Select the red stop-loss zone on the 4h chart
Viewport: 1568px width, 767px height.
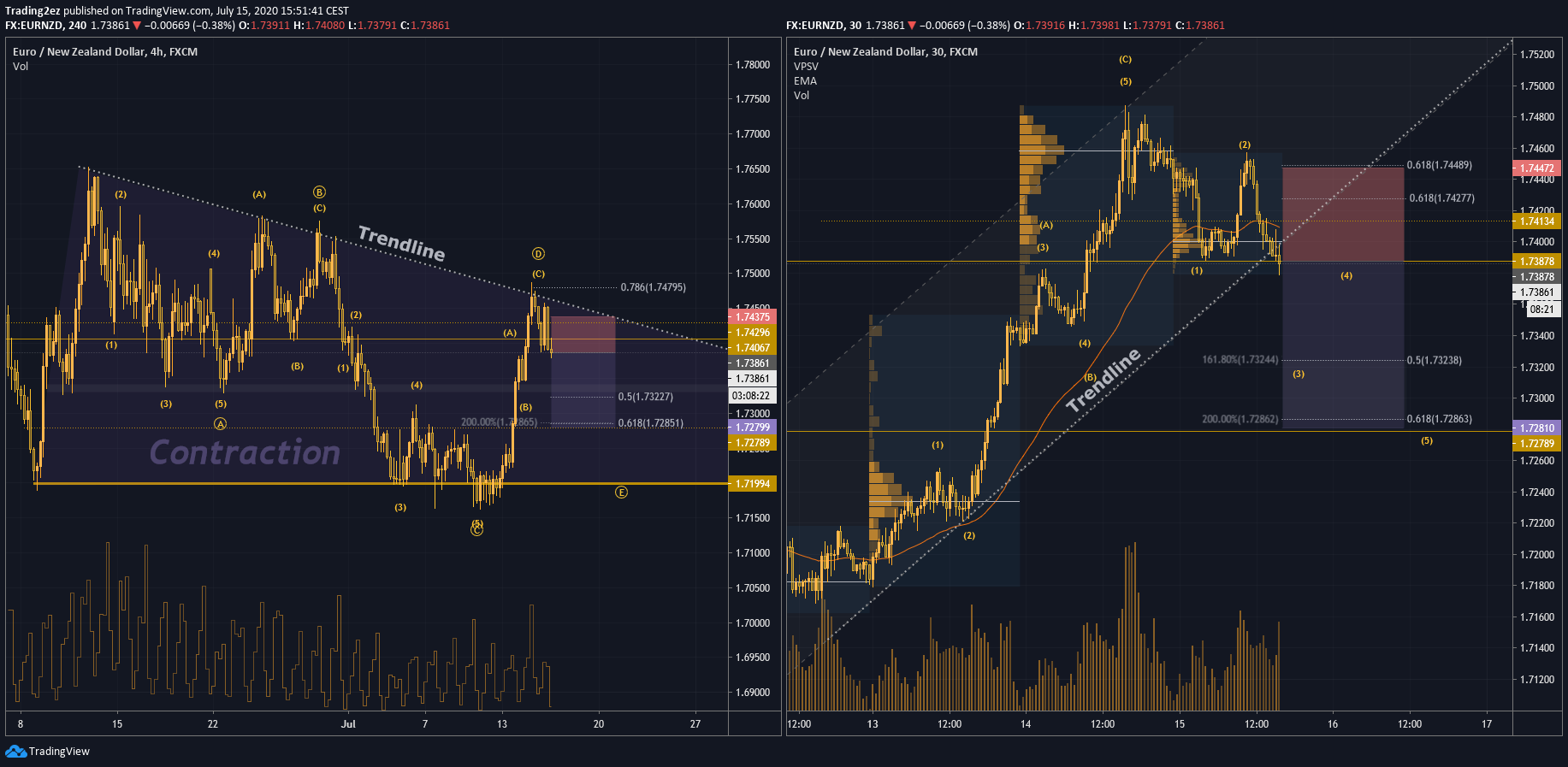pos(583,335)
